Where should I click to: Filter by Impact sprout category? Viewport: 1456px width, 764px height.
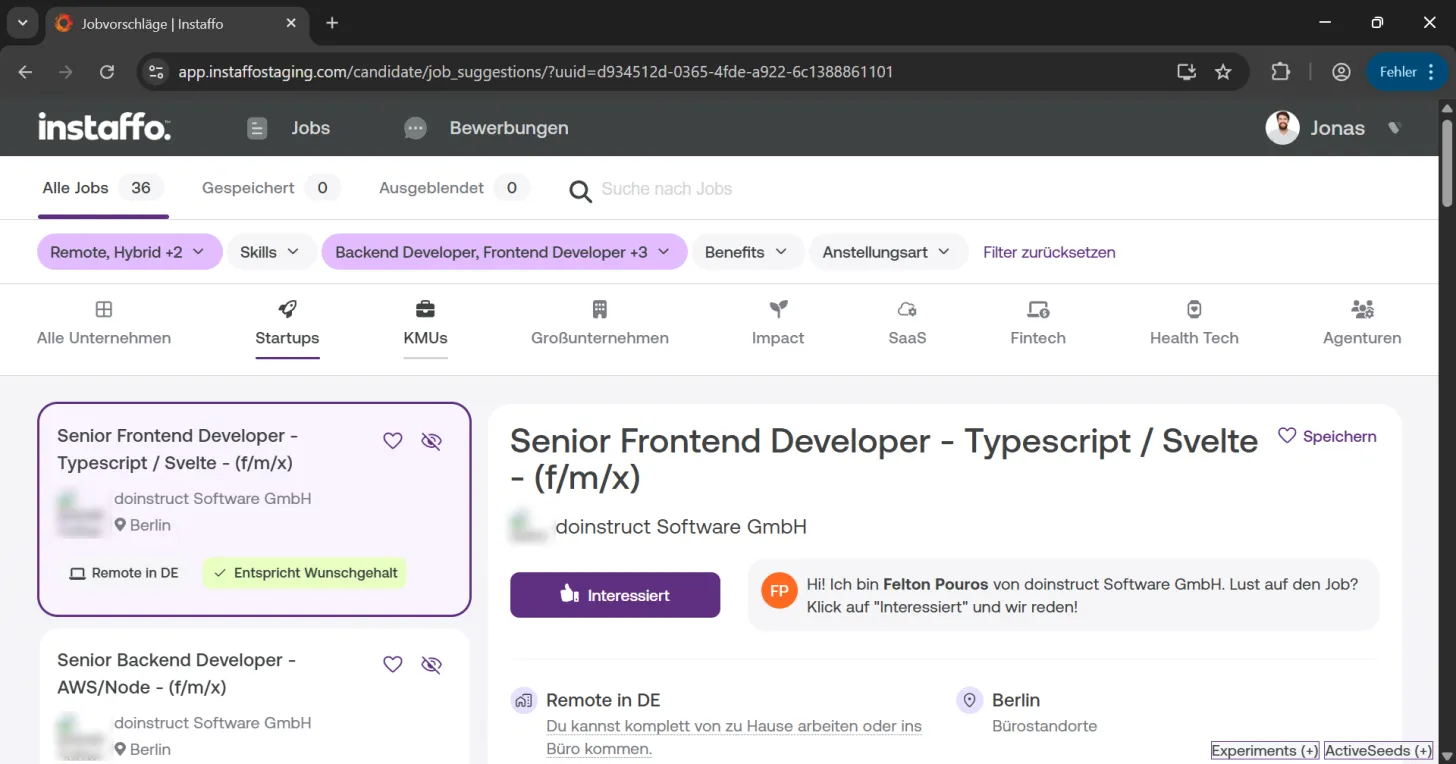pos(778,323)
